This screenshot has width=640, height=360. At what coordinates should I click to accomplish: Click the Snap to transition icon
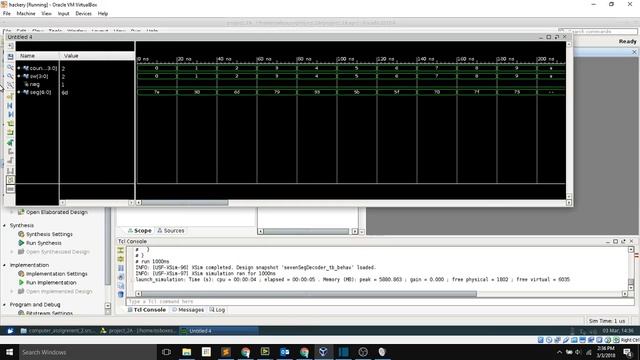pos(10,180)
